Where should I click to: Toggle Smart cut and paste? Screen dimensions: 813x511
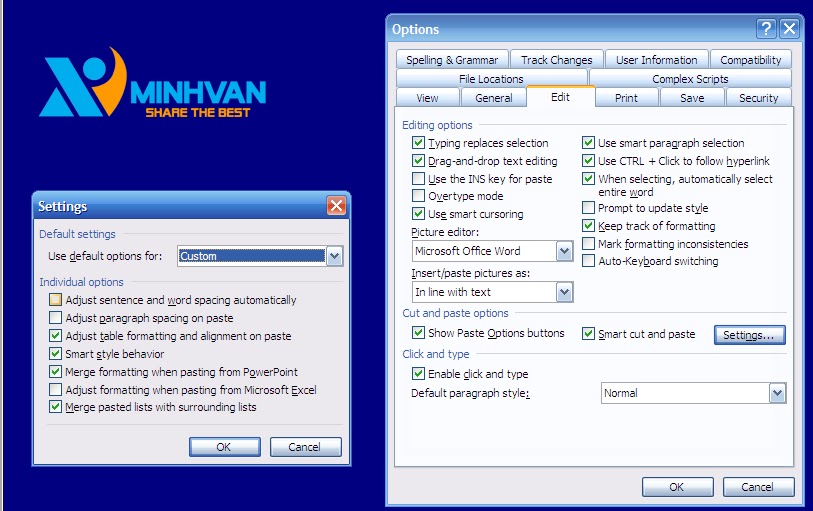pyautogui.click(x=588, y=333)
